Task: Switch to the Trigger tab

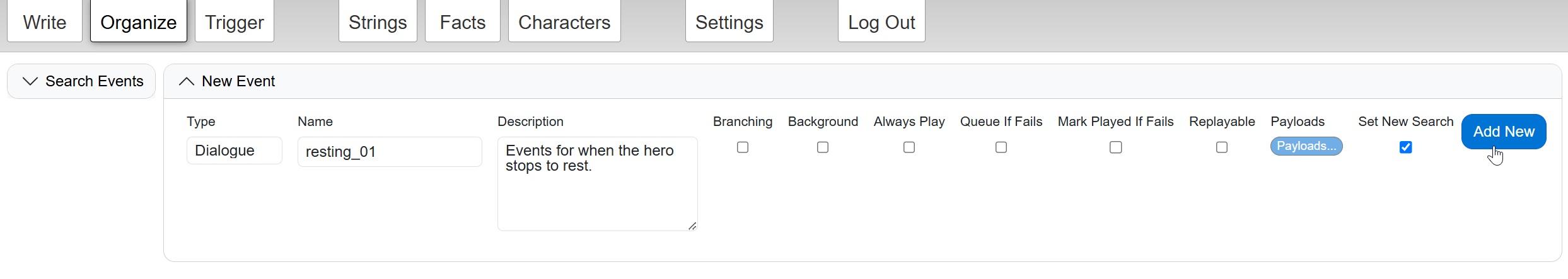Action: [235, 22]
